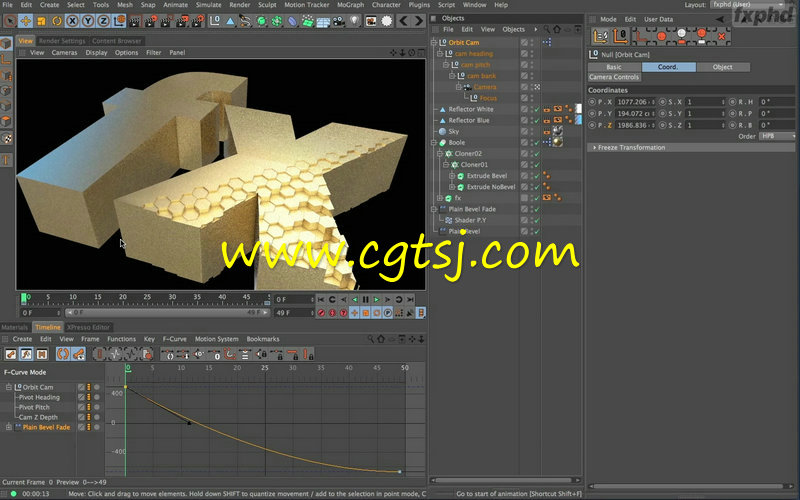Select the Live Selection arrow tool
The image size is (800, 500).
click(10, 21)
